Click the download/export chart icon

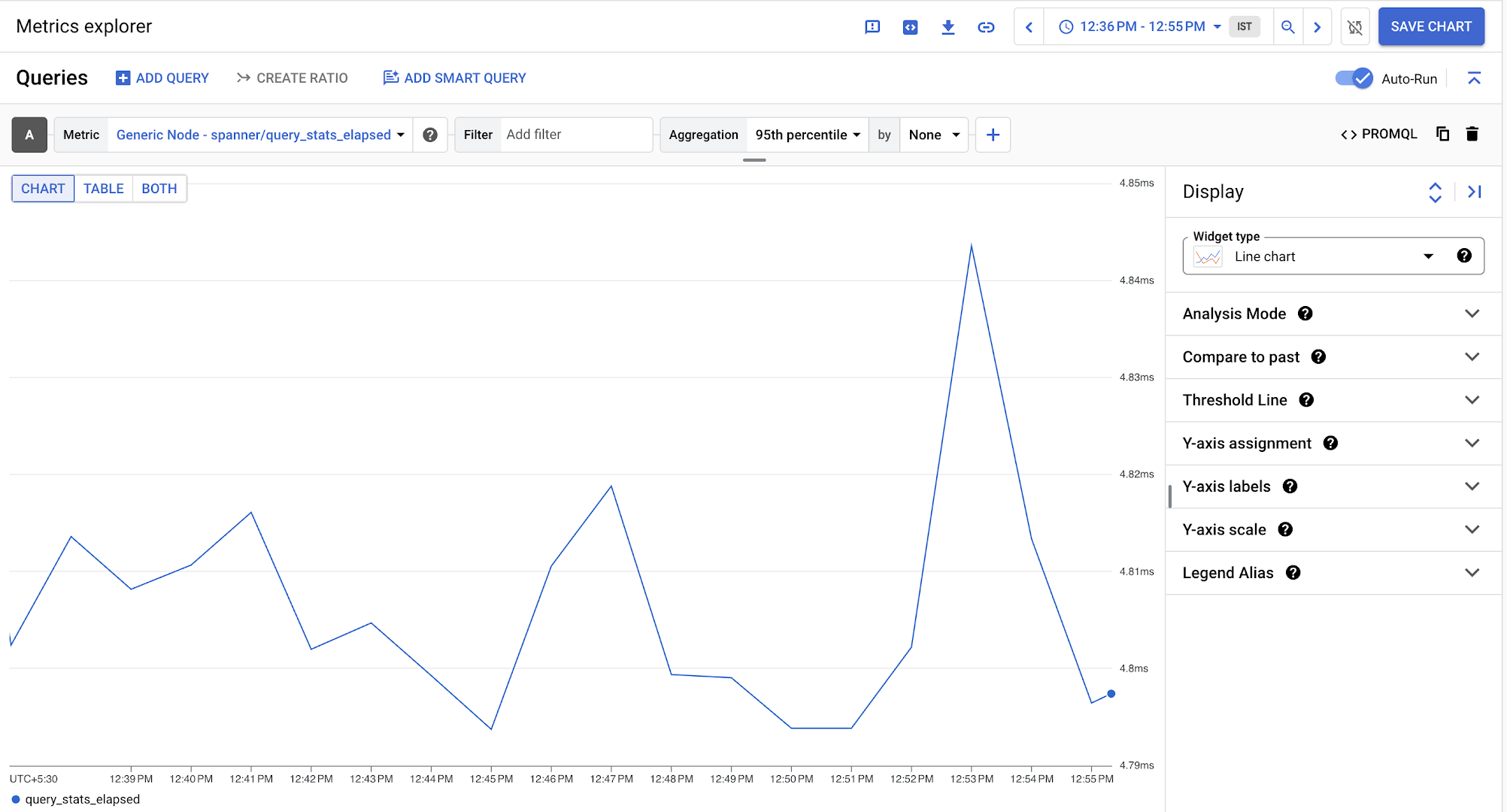[x=949, y=27]
